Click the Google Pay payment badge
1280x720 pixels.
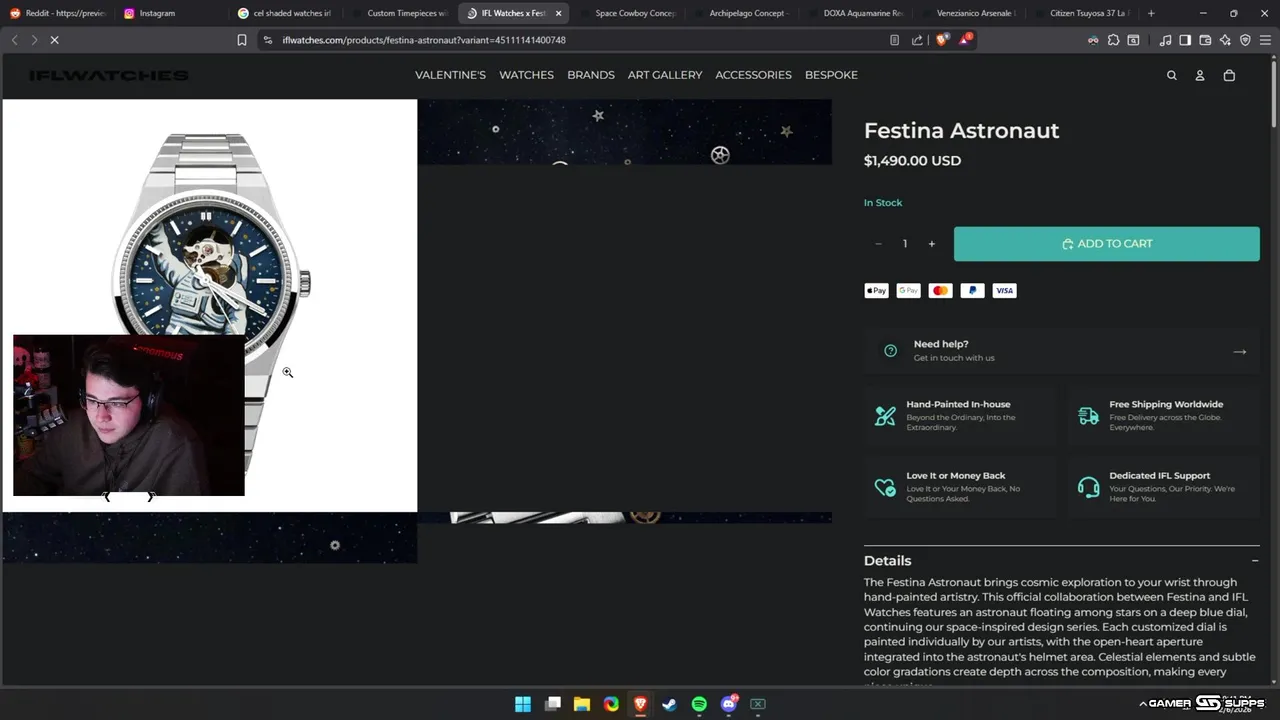pos(908,291)
